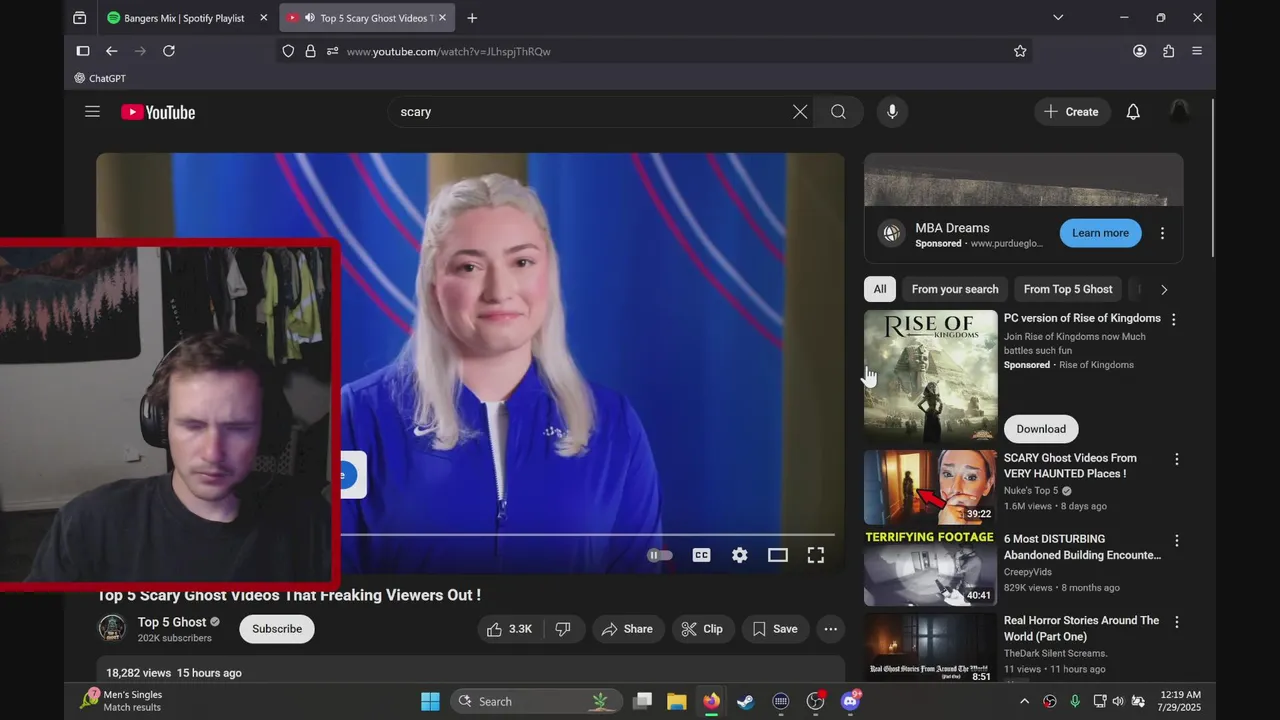1280x720 pixels.
Task: Click Download for Rise of Kingdoms
Action: (1041, 429)
